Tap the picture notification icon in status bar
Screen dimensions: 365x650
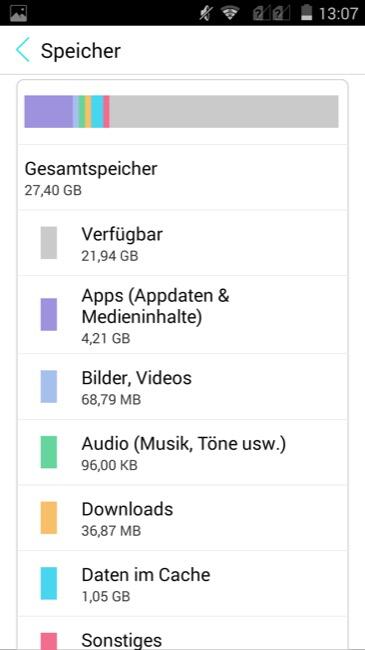[x=18, y=13]
